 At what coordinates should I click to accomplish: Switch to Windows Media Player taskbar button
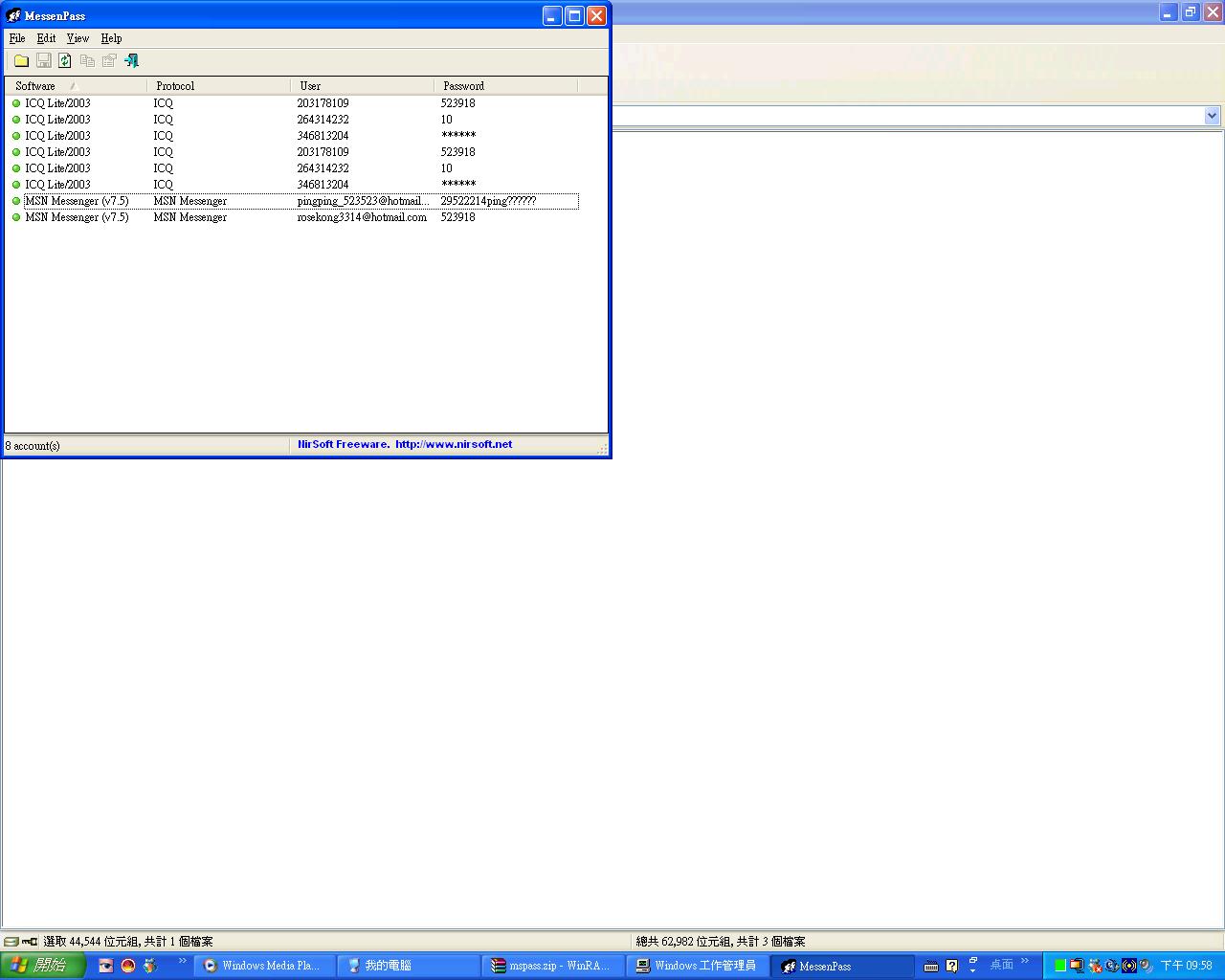coord(264,966)
